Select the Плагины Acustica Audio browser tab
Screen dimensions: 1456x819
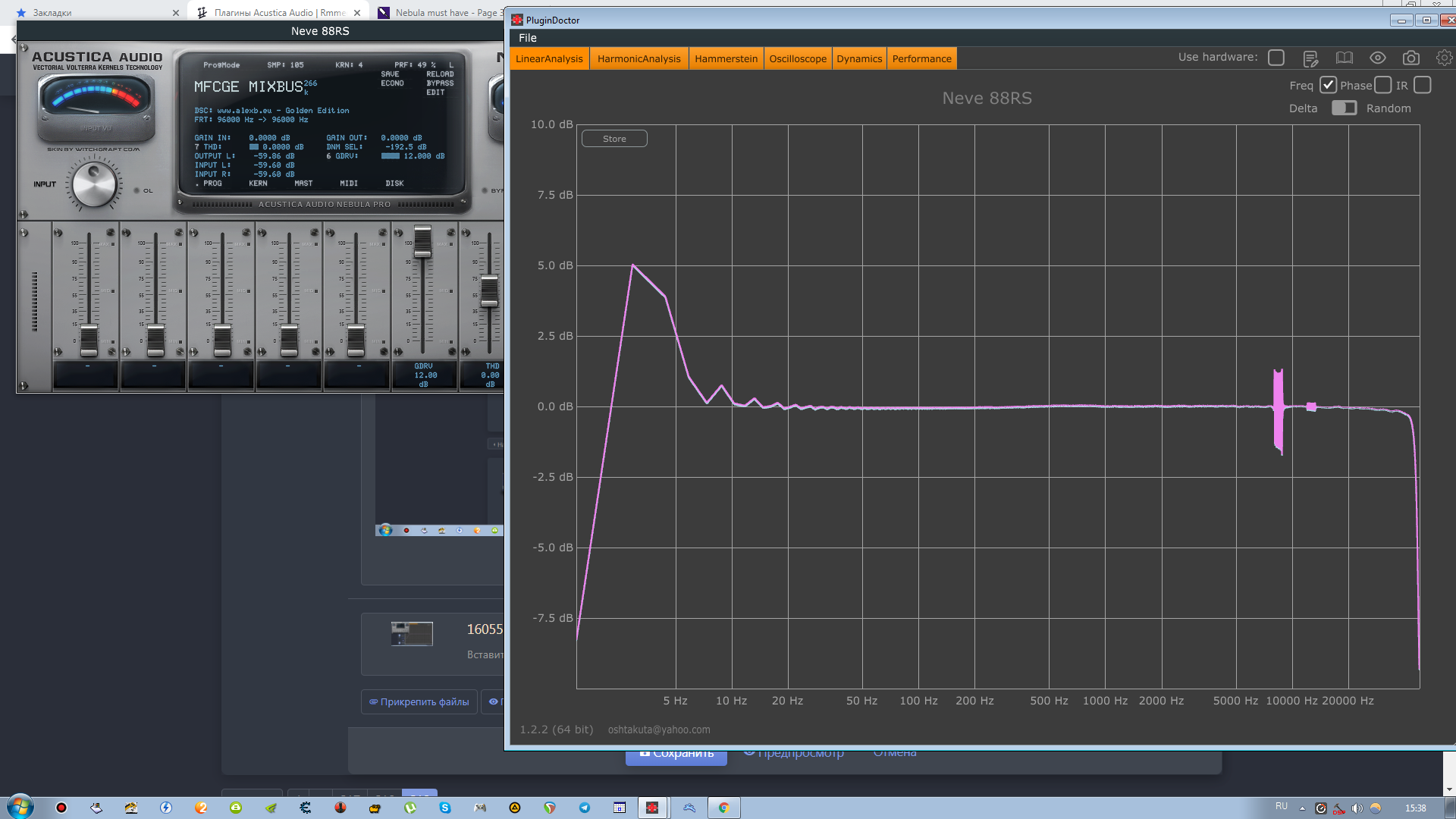pos(278,13)
